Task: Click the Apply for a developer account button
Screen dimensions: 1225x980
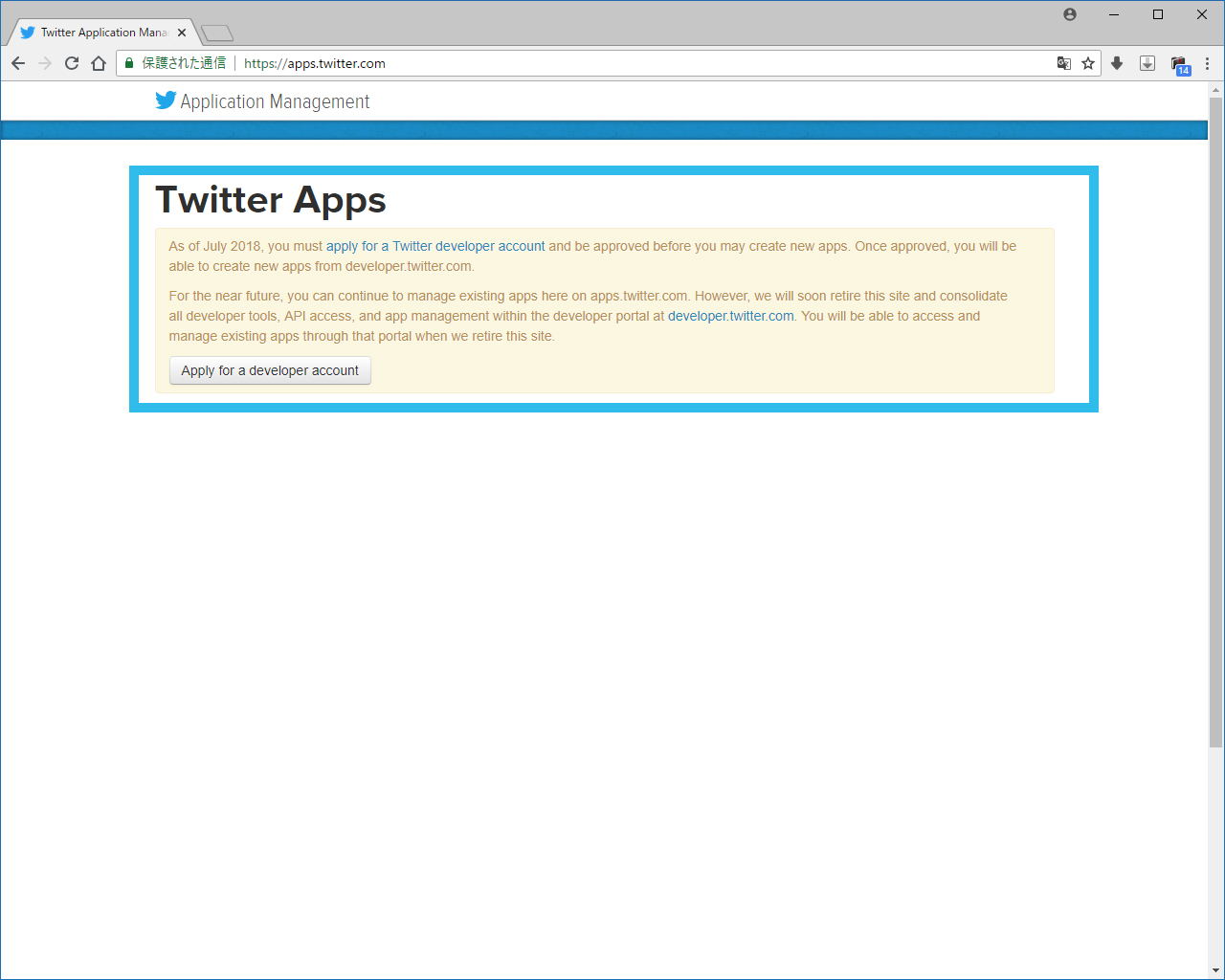Action: click(x=270, y=370)
